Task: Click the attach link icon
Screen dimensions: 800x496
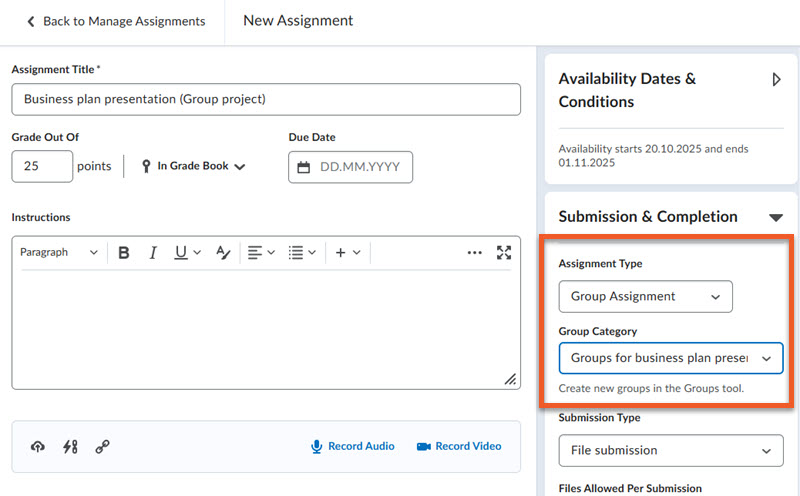Action: [102, 447]
